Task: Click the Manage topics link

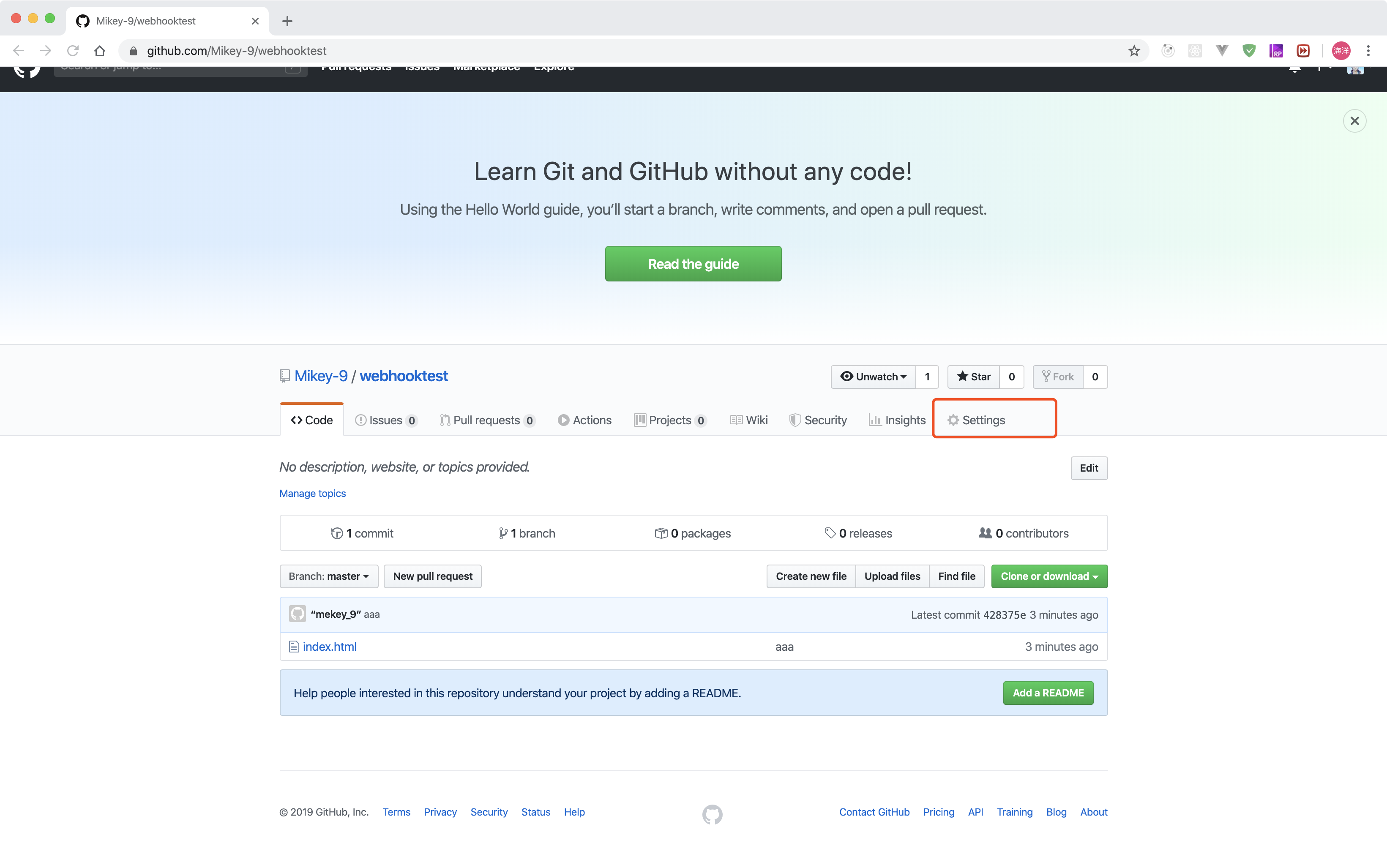Action: pos(312,493)
